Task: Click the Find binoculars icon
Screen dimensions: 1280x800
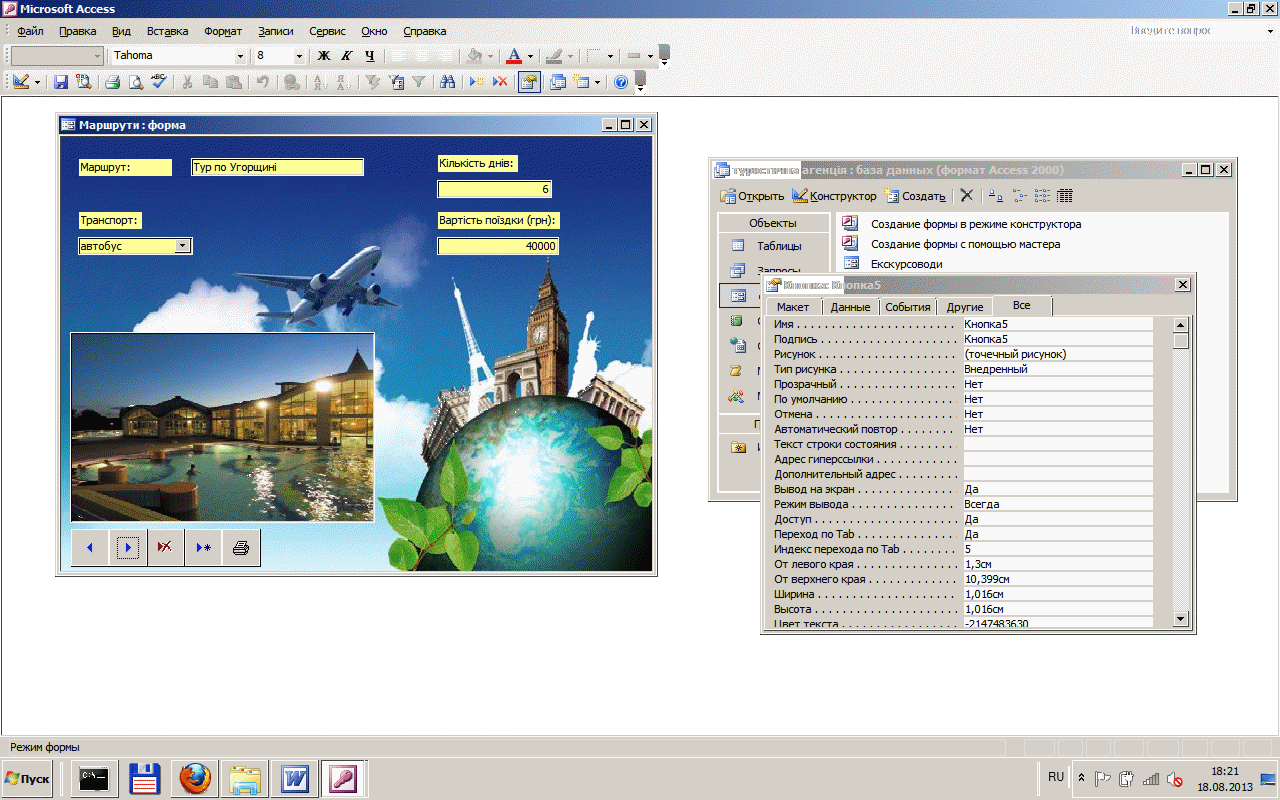Action: click(x=448, y=83)
